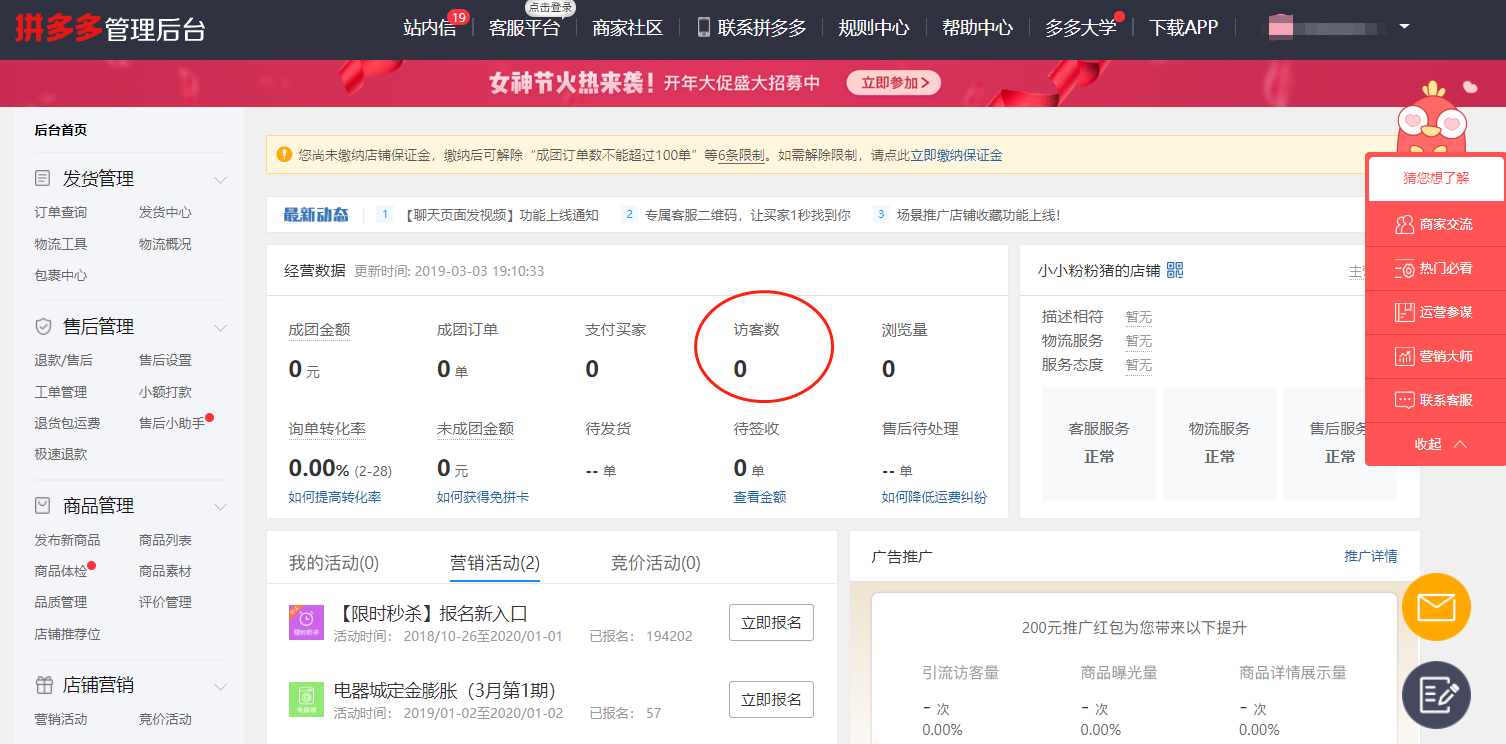Collapse the 发货管理 sidebar section

[221, 180]
